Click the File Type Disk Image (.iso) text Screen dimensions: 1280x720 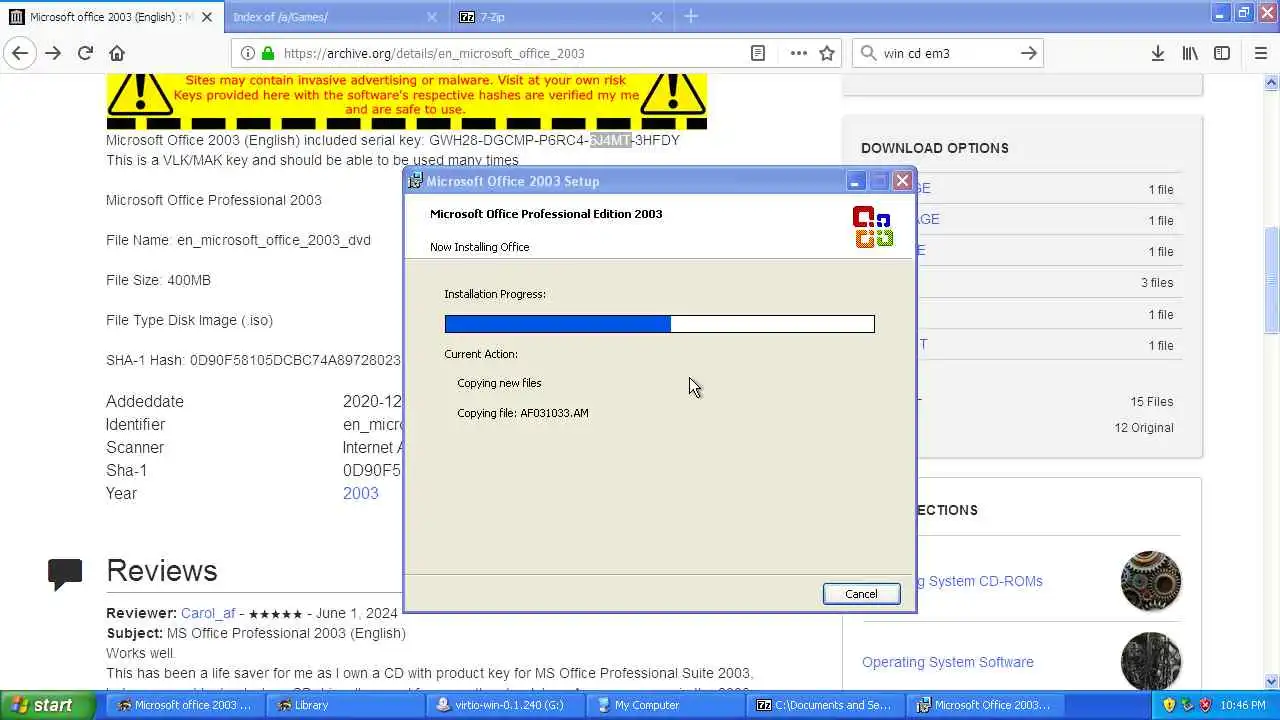[x=190, y=320]
